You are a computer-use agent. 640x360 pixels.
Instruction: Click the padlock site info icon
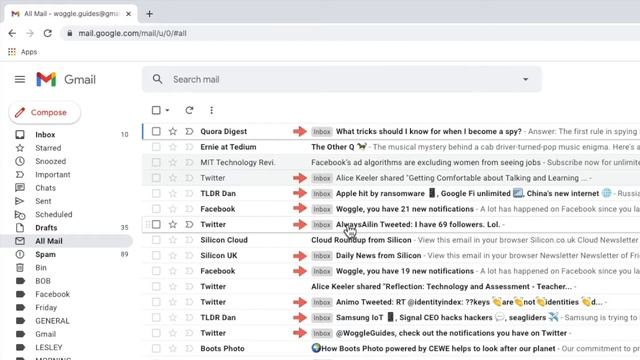(x=70, y=33)
